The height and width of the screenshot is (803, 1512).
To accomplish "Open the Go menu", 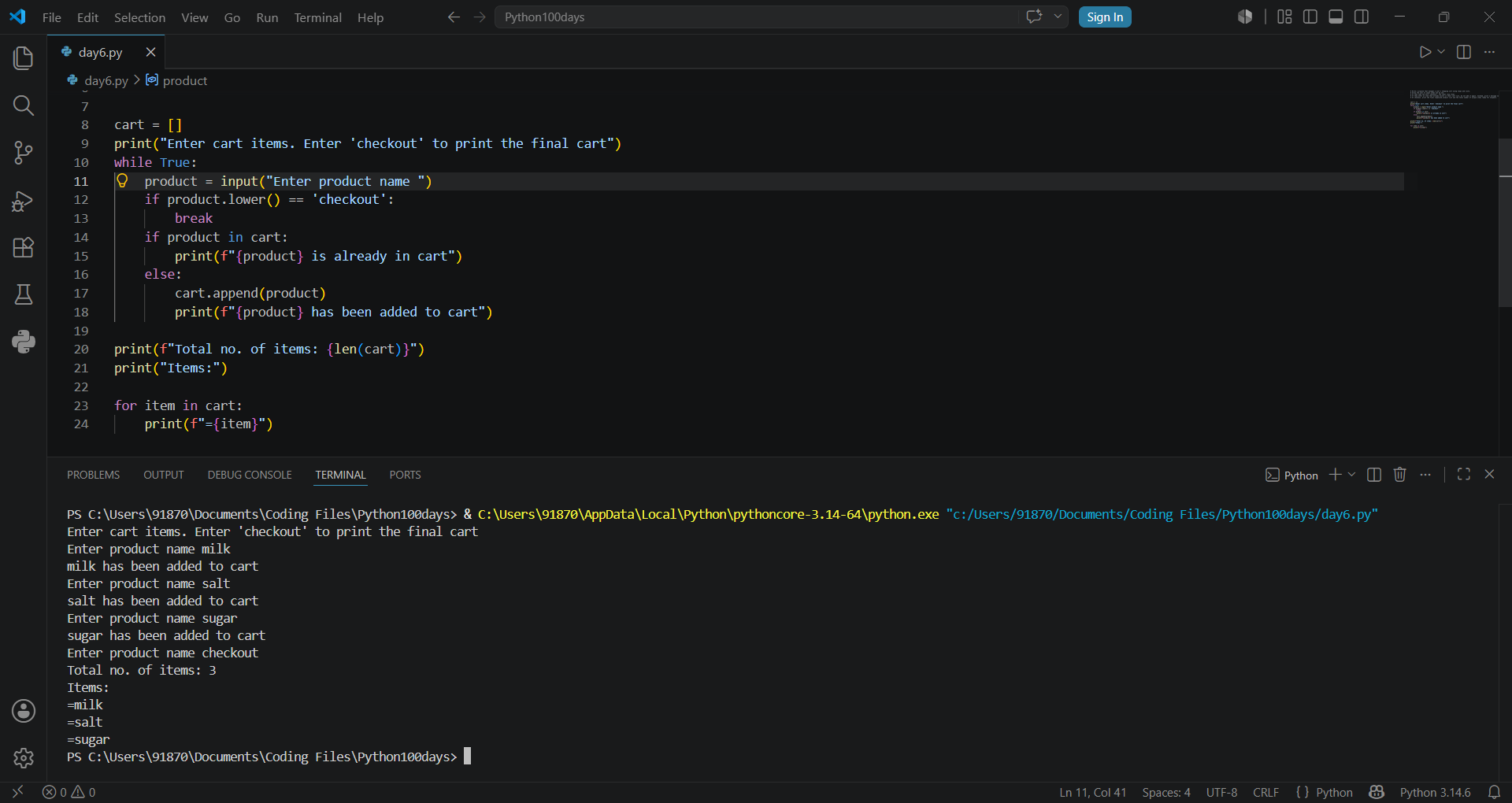I will 232,17.
